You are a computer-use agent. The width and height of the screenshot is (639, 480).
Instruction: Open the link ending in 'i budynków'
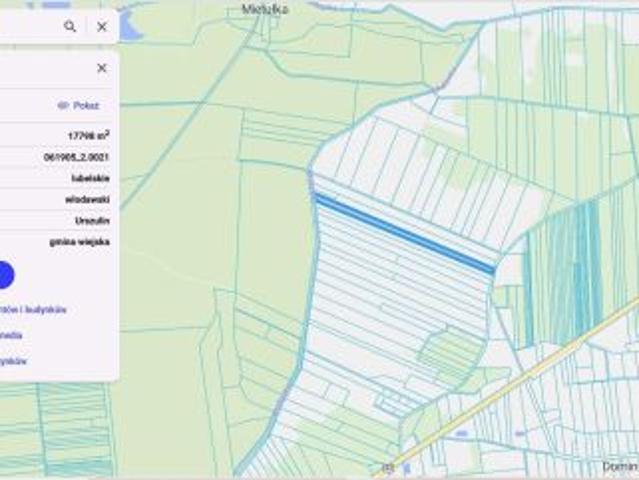click(x=33, y=310)
